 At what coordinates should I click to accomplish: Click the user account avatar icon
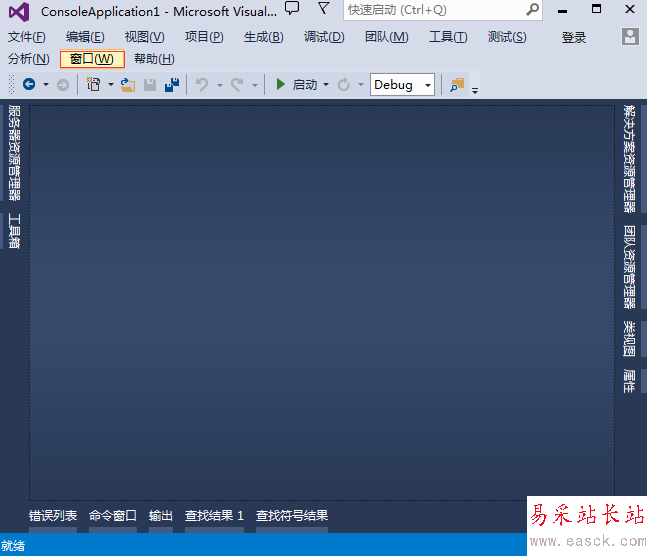(x=630, y=37)
